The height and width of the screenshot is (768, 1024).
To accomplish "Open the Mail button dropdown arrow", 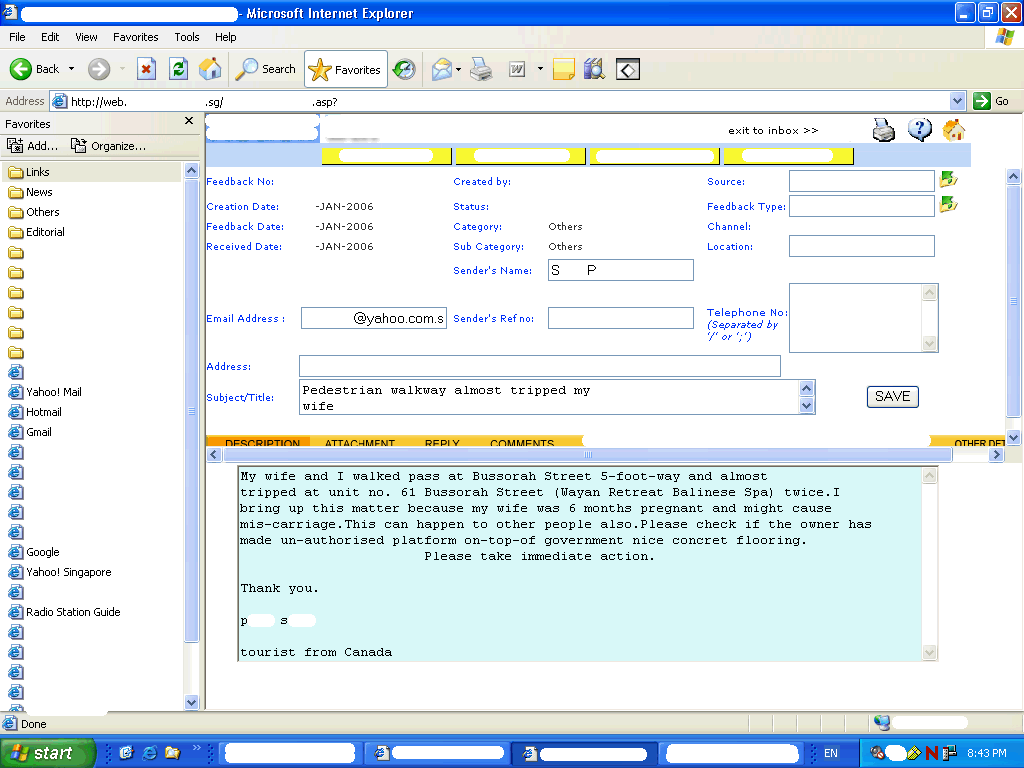I will click(458, 69).
